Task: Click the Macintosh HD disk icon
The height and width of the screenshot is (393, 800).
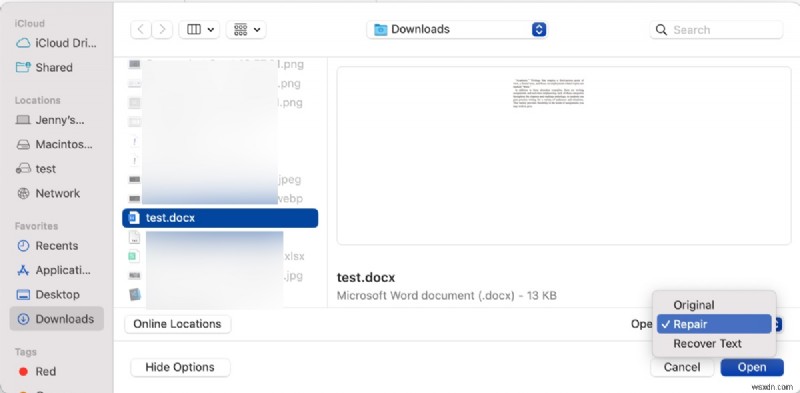Action: click(x=23, y=144)
